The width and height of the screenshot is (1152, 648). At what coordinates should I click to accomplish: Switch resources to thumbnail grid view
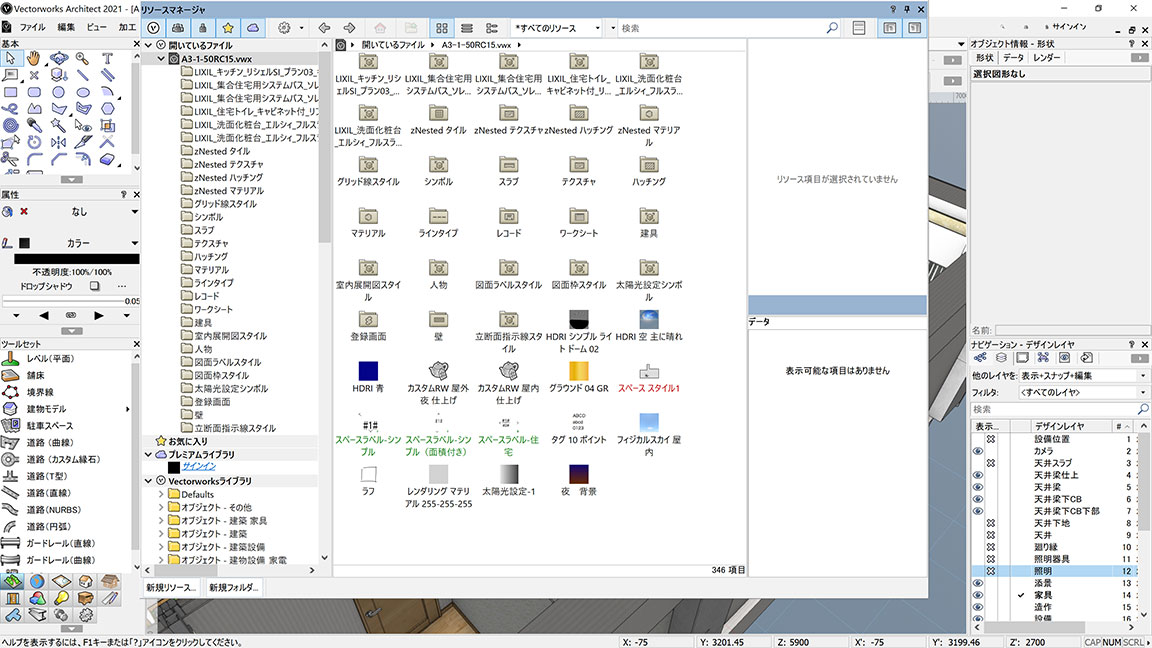441,28
